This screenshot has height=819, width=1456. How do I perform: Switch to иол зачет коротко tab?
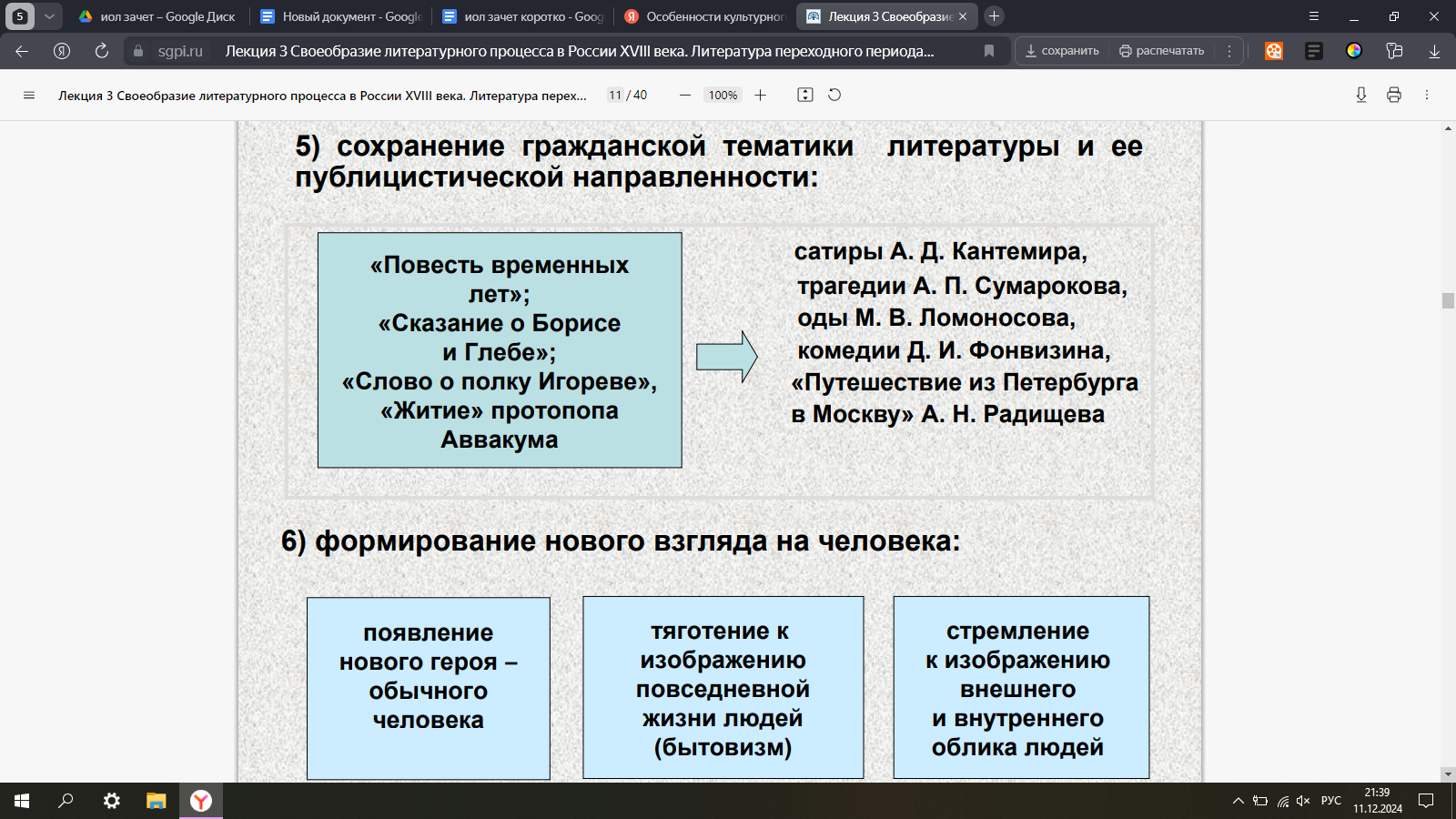click(x=522, y=16)
